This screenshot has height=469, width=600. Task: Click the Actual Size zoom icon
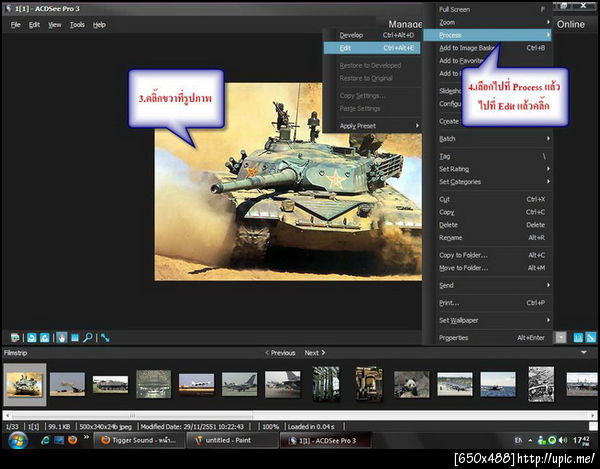578,338
